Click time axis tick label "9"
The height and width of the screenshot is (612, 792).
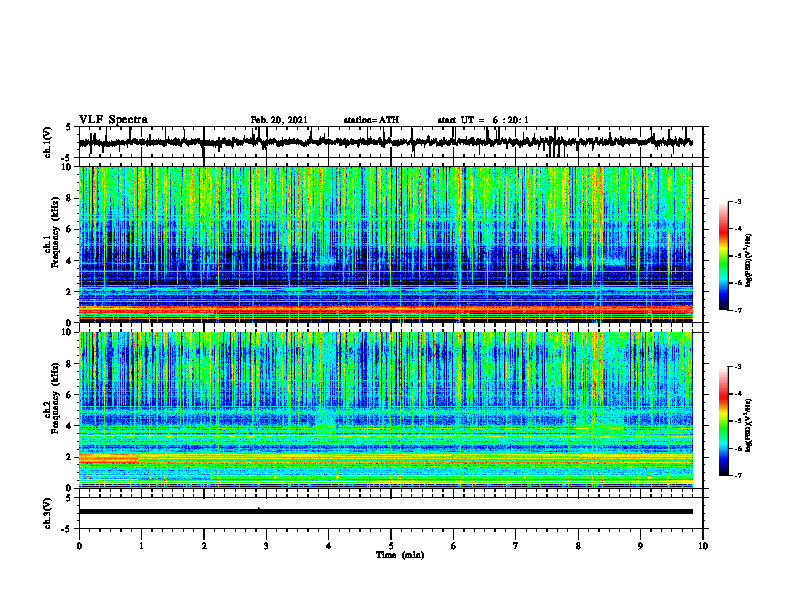[x=640, y=546]
